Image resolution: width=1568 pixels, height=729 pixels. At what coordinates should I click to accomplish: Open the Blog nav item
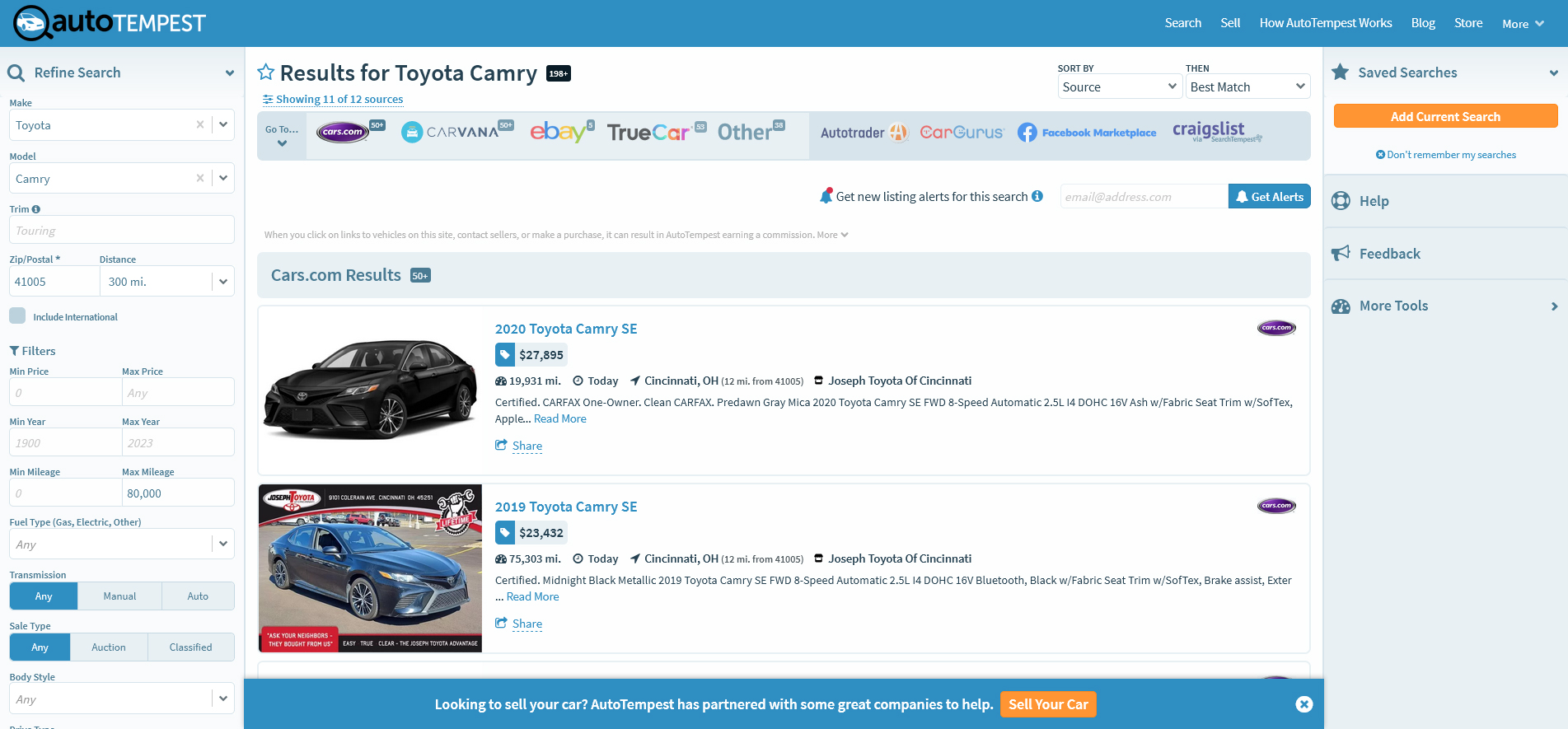pos(1423,23)
